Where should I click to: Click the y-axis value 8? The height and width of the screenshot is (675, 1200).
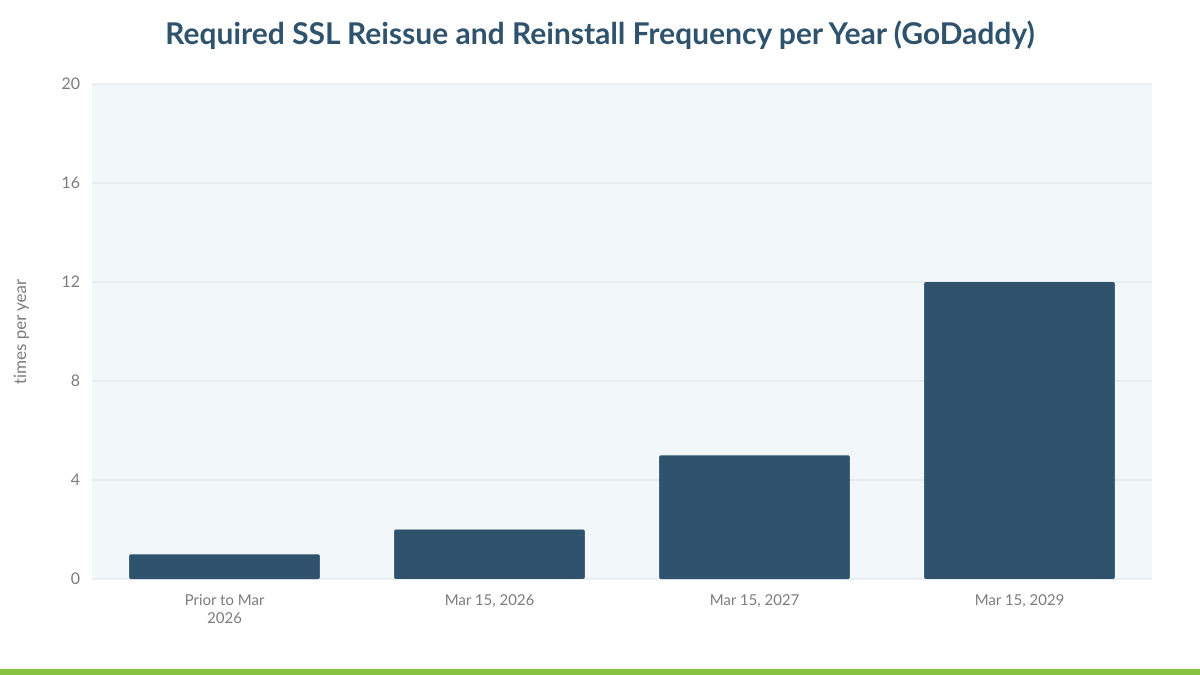tap(75, 381)
